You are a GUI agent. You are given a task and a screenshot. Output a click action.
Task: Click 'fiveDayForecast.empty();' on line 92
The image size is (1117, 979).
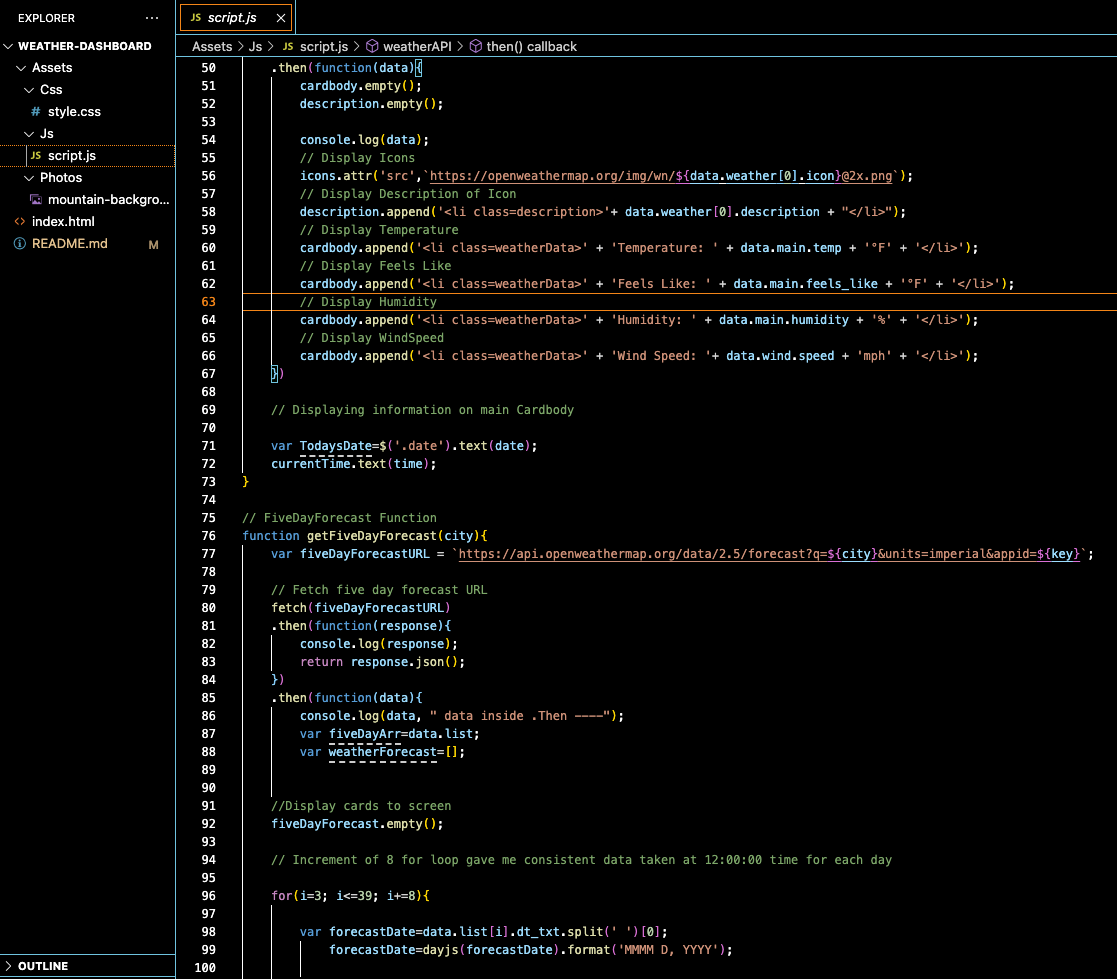357,824
